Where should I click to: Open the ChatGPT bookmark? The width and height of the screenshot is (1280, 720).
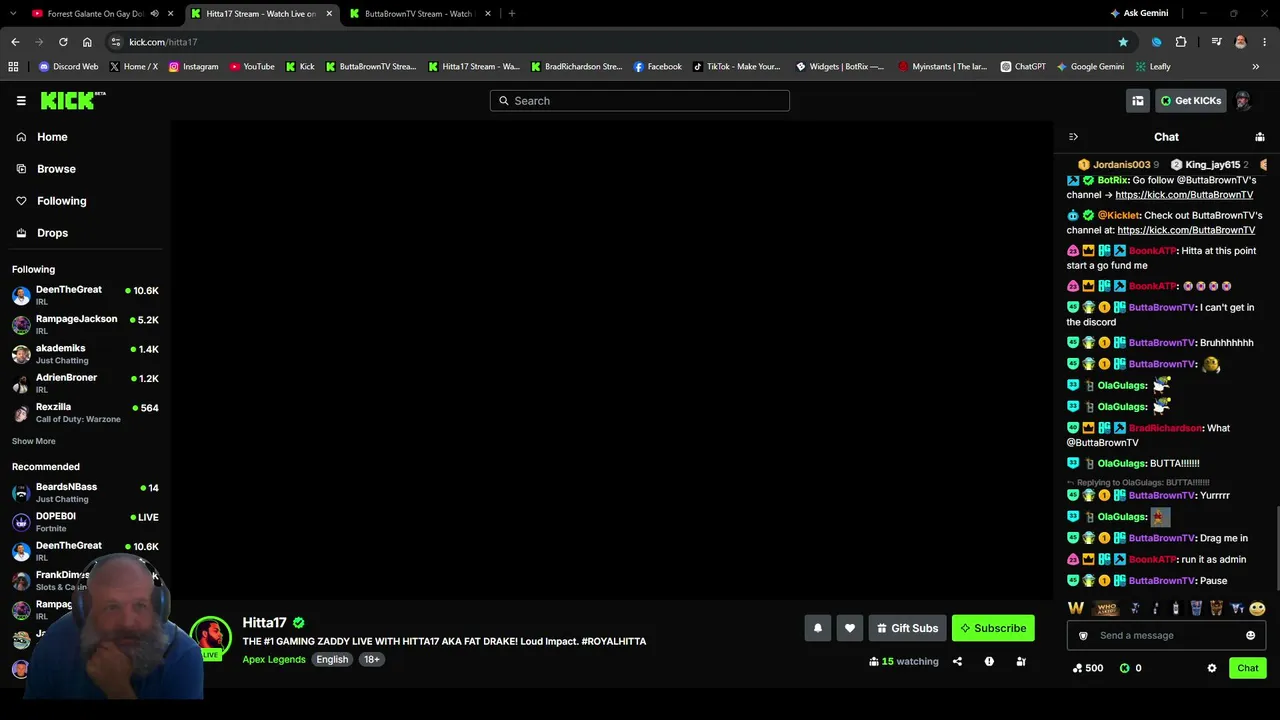(x=1023, y=67)
